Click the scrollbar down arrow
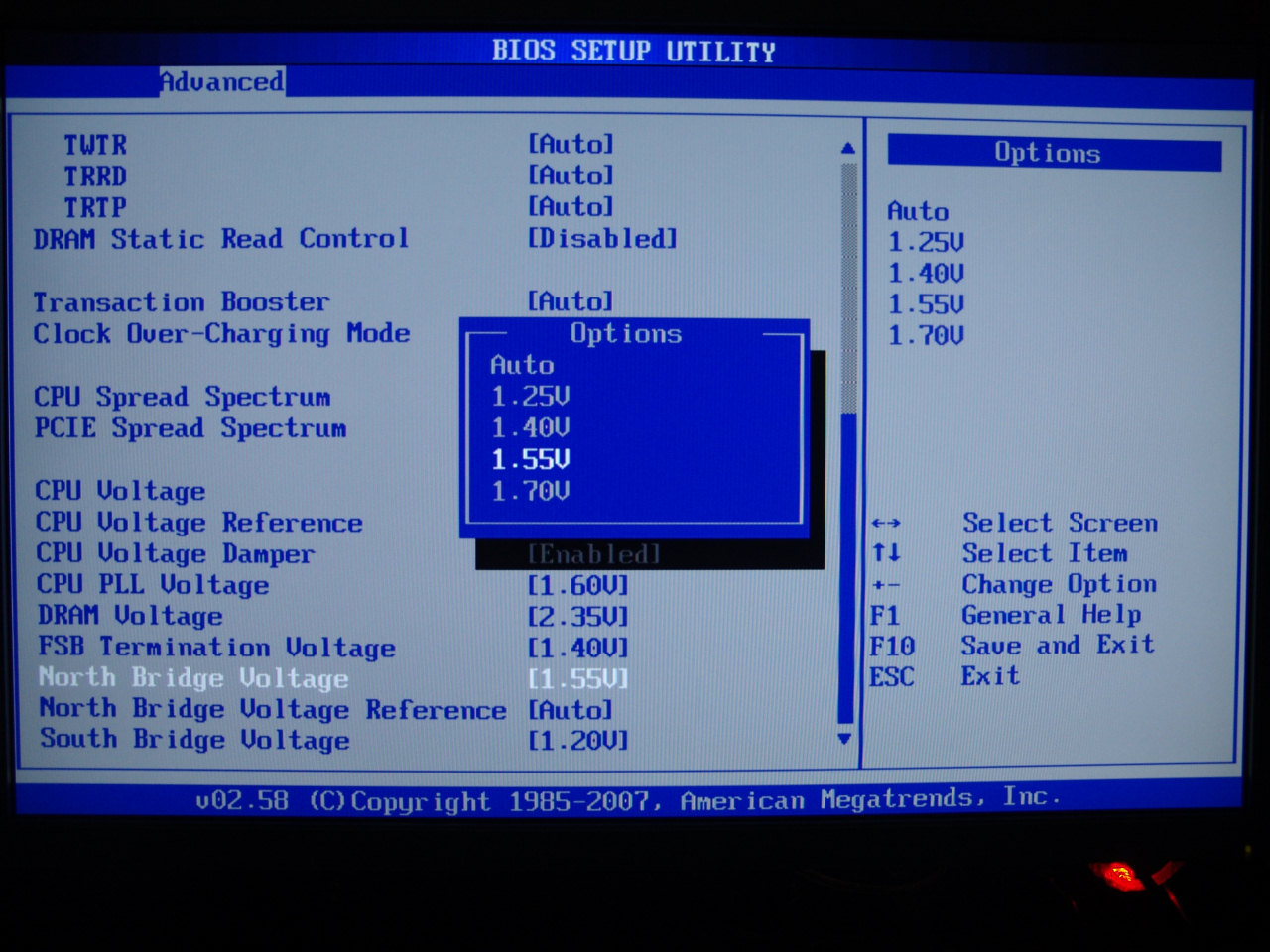 [844, 739]
